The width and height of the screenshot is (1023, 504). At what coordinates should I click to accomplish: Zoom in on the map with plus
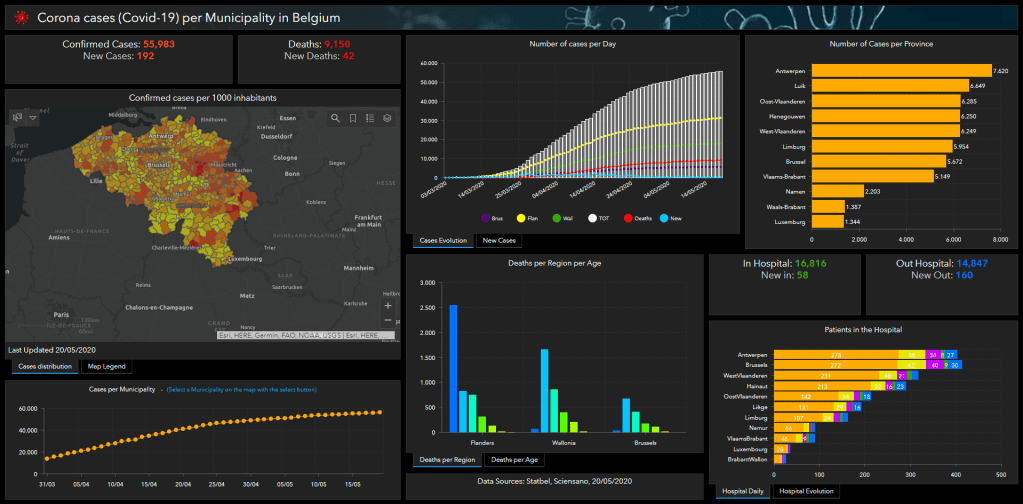coord(388,305)
